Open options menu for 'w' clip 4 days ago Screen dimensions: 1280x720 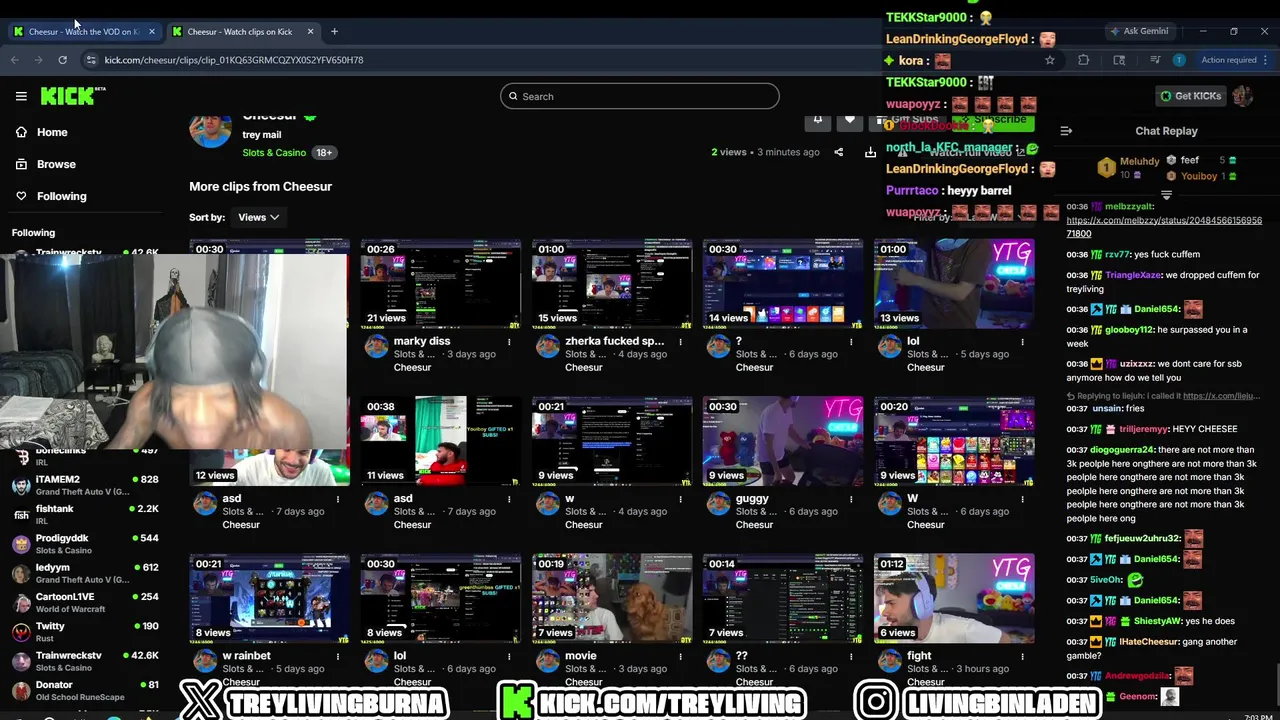coord(680,499)
